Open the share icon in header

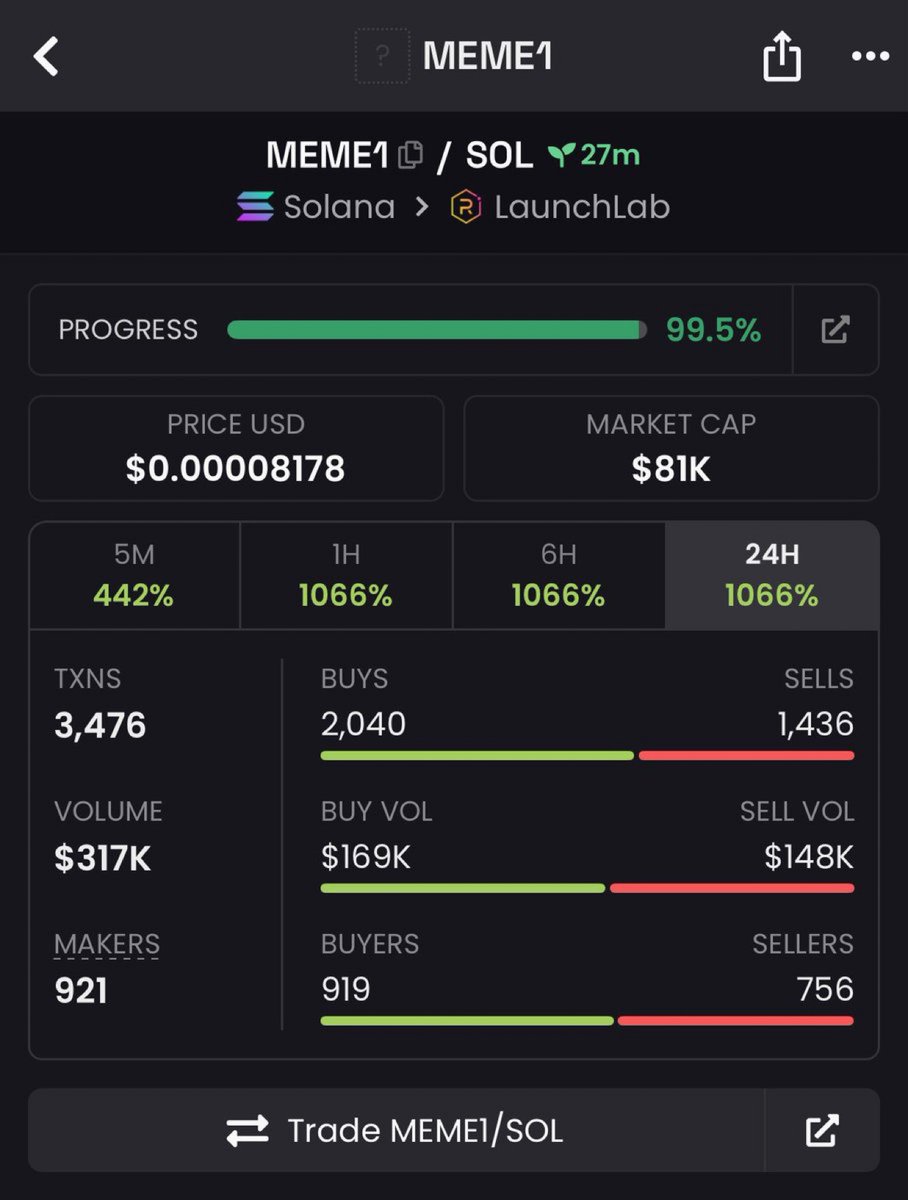click(x=782, y=56)
